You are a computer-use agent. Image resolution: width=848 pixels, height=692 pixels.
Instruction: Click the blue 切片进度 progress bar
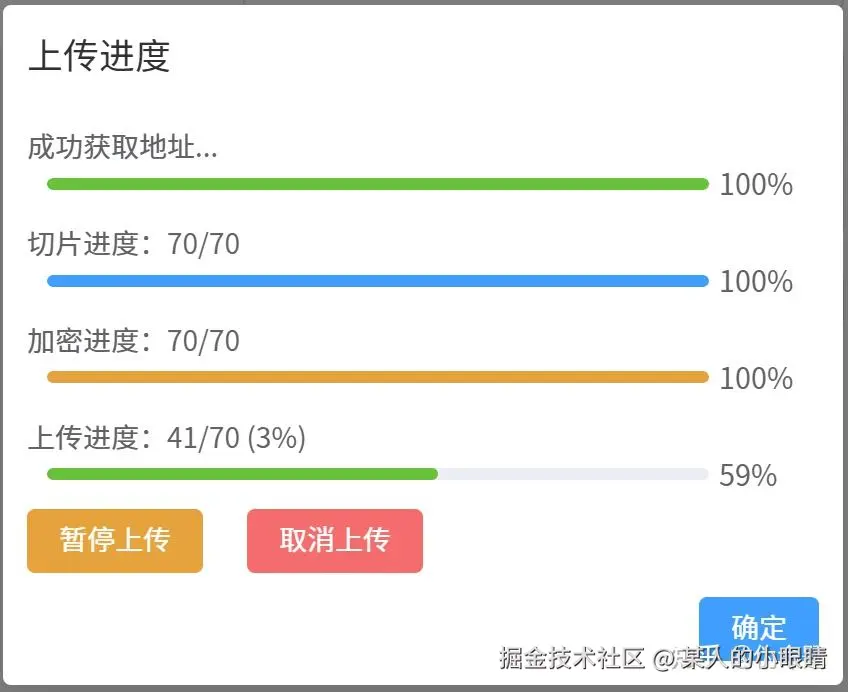377,281
